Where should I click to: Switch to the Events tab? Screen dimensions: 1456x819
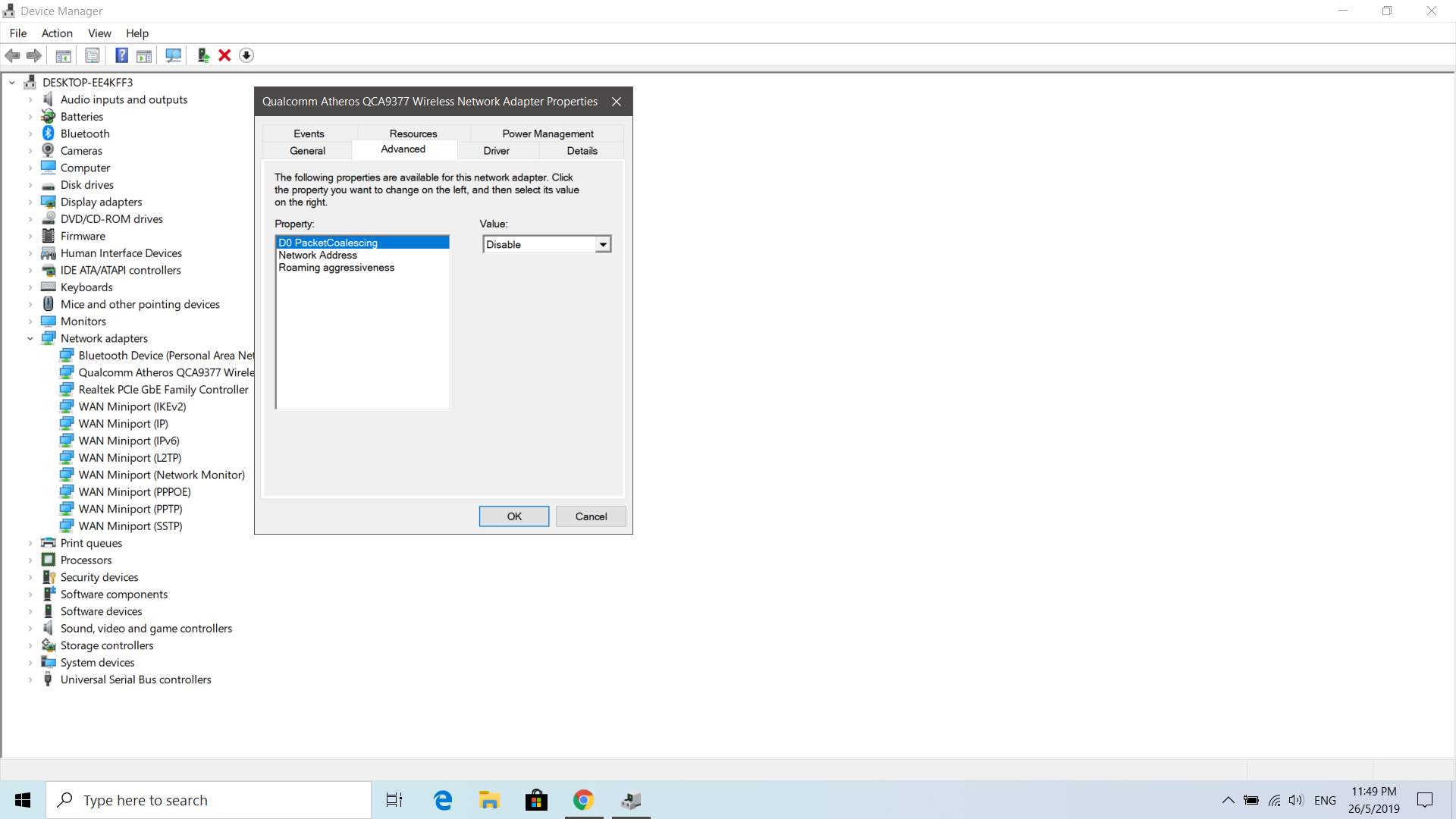(309, 133)
